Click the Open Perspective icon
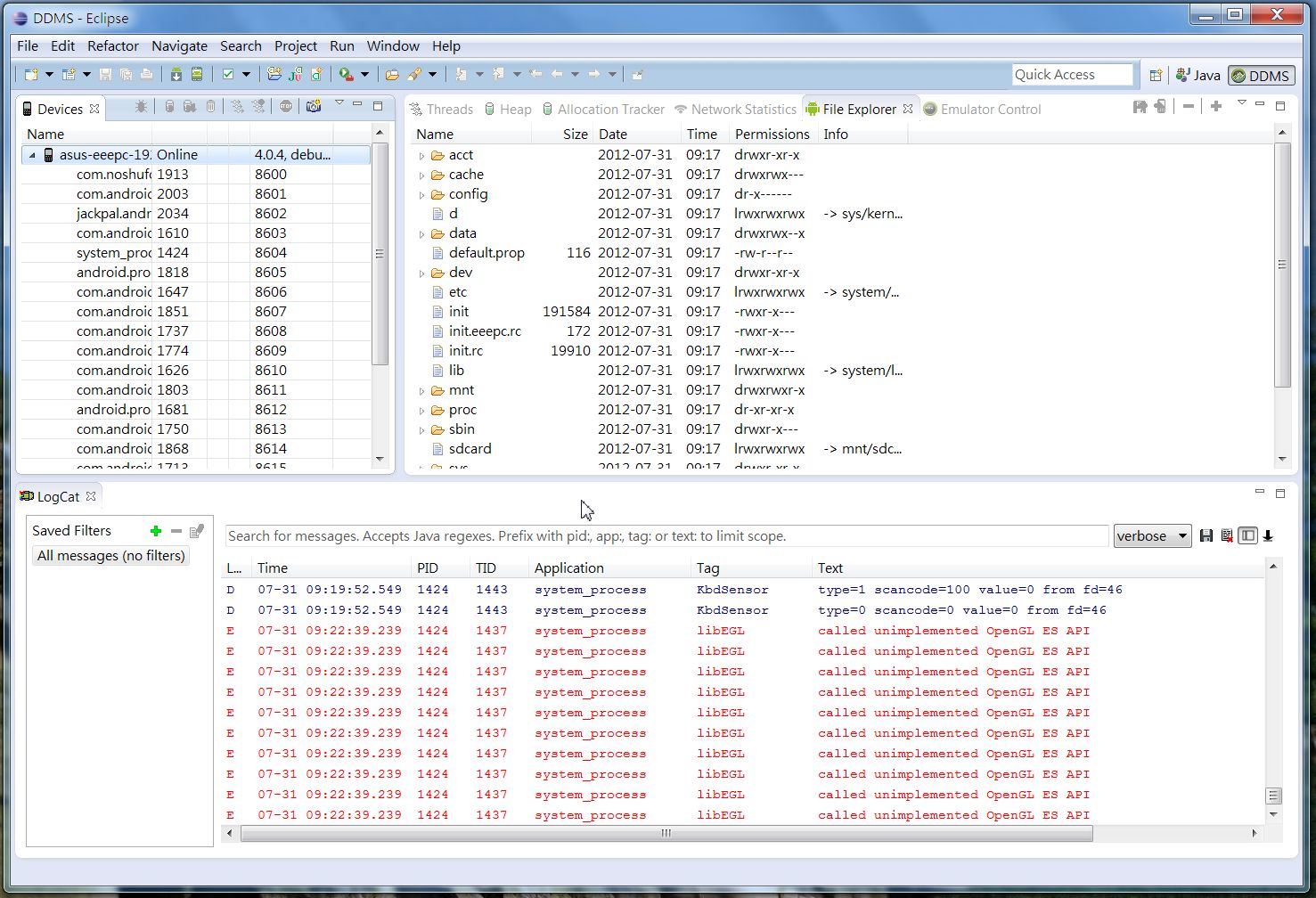The width and height of the screenshot is (1316, 898). point(1156,76)
